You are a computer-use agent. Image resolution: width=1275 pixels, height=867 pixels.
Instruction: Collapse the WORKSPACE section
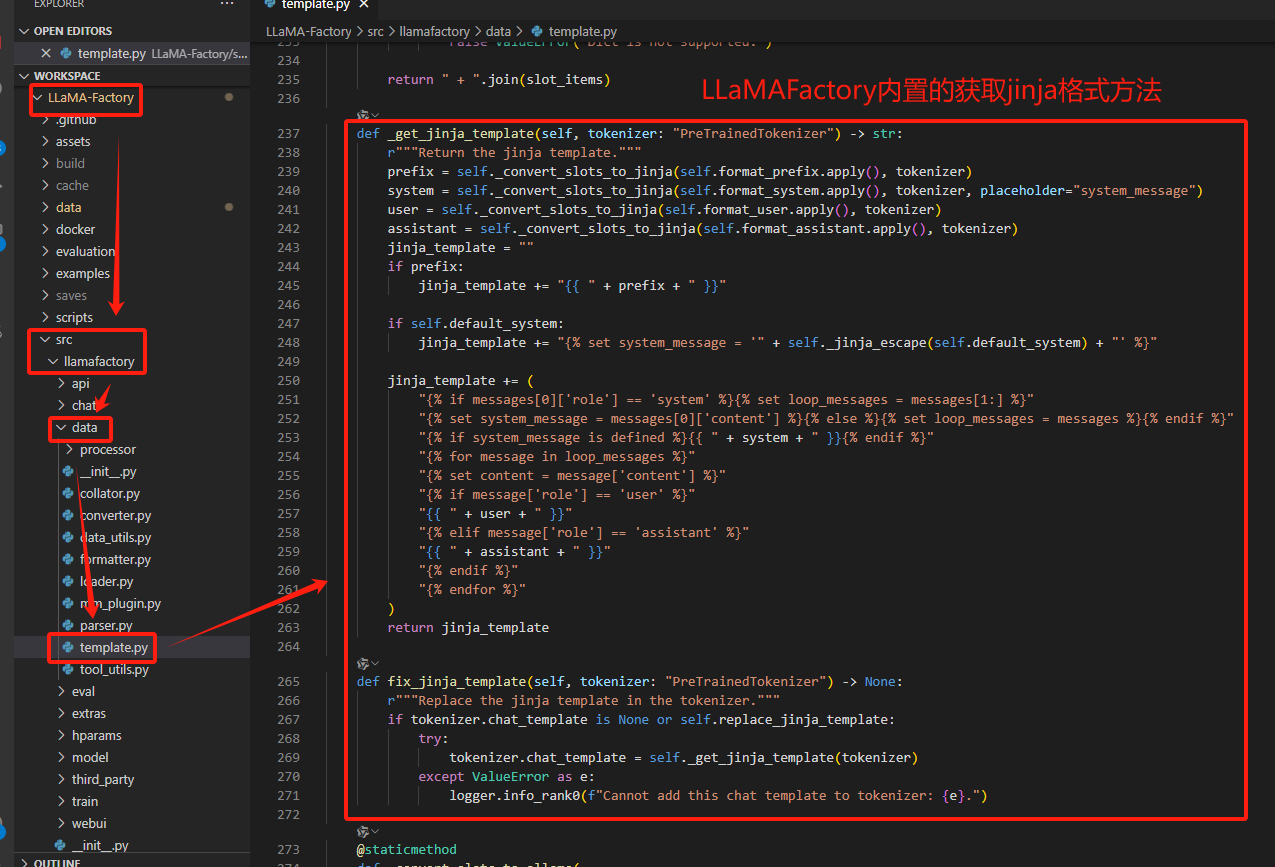[24, 76]
